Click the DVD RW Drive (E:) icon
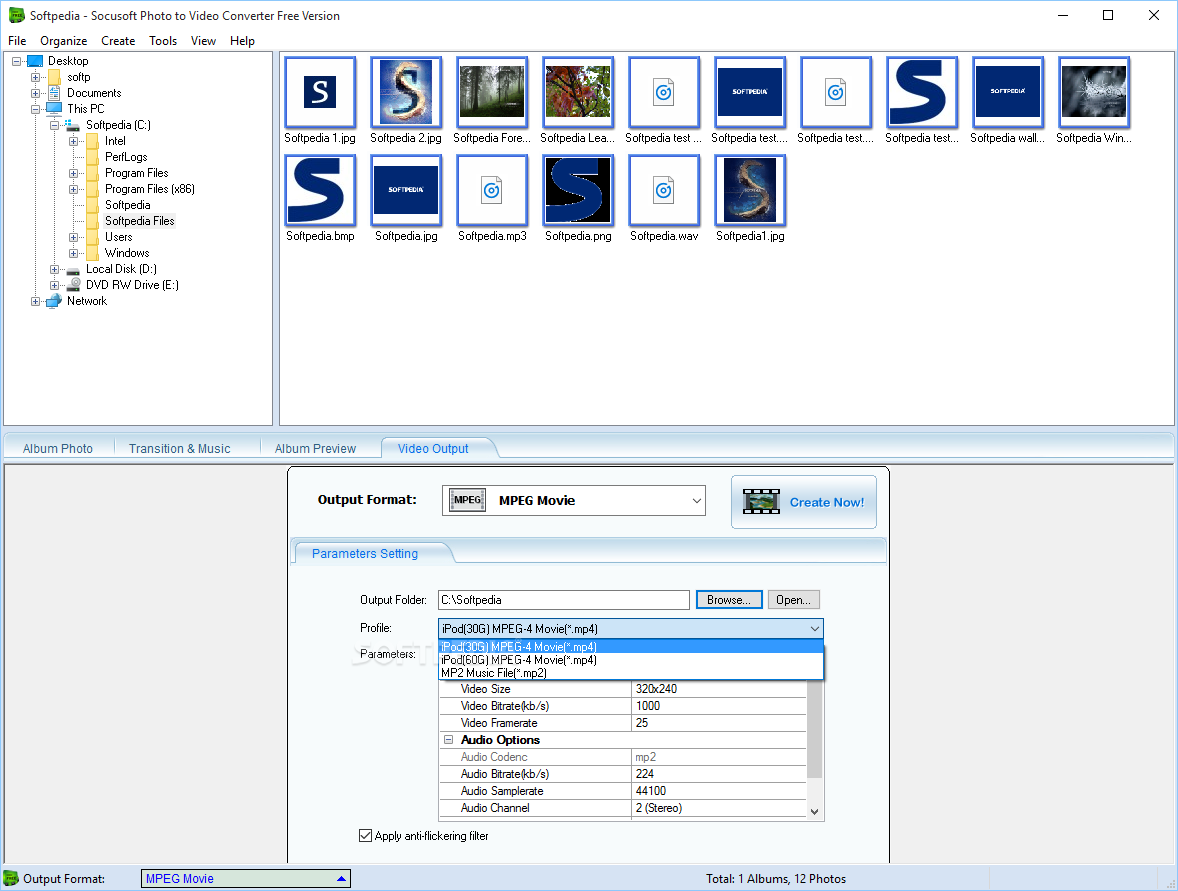This screenshot has height=891, width=1178. click(73, 285)
